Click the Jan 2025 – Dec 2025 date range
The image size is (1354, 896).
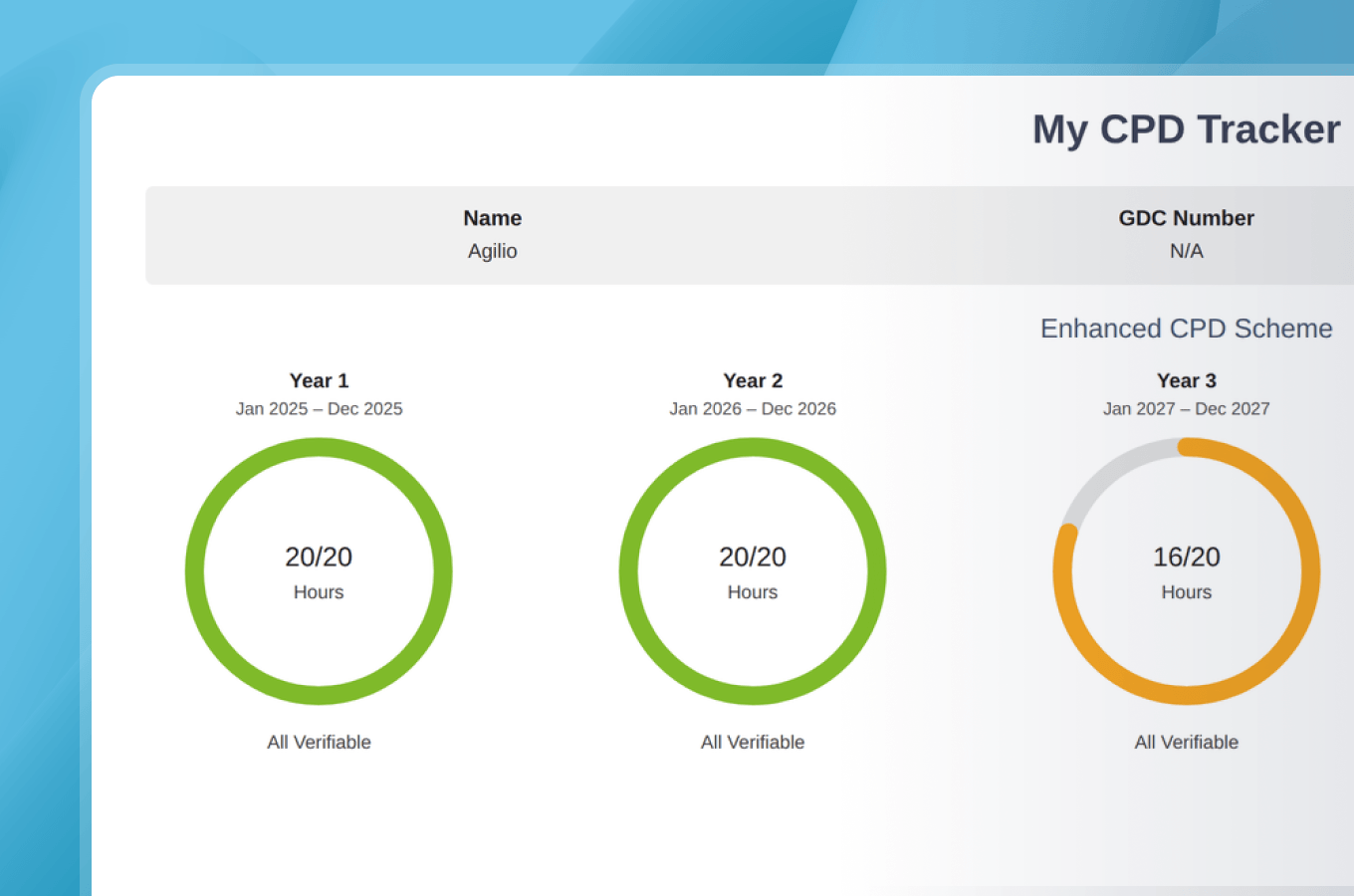319,409
